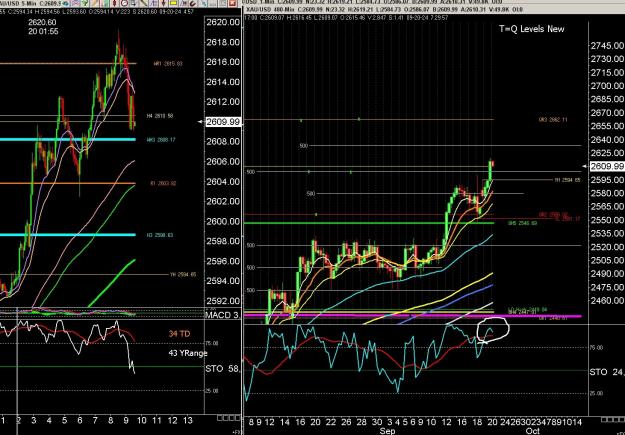
Task: Click the 75.00 stochastic level on right chart
Action: click(x=598, y=348)
